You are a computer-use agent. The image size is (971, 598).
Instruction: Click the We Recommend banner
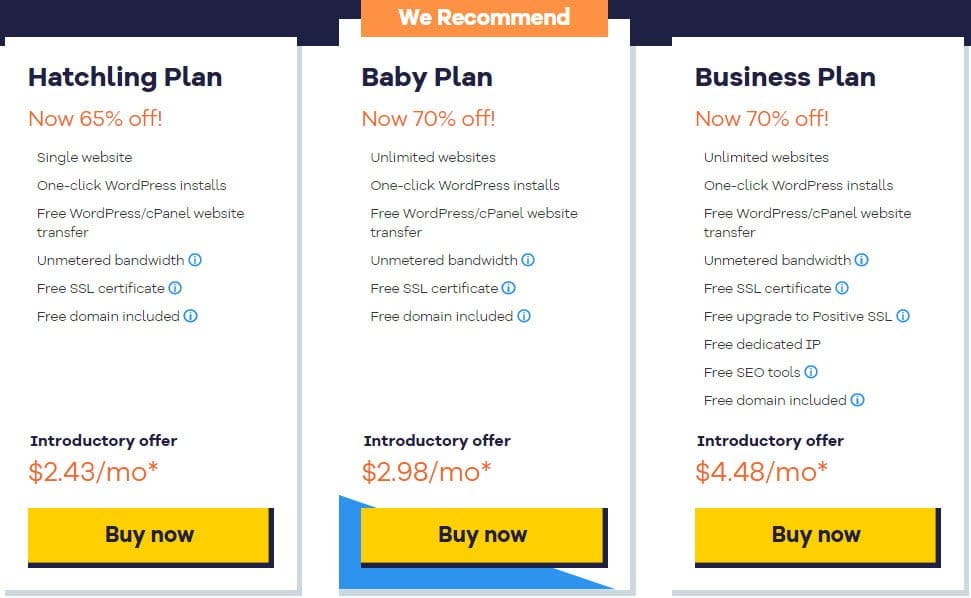[484, 16]
